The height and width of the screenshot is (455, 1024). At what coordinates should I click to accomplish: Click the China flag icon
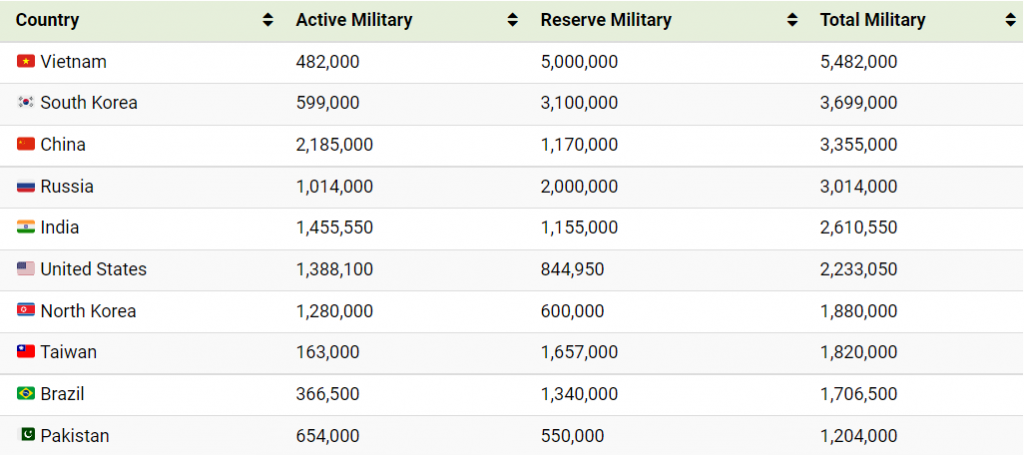[26, 145]
